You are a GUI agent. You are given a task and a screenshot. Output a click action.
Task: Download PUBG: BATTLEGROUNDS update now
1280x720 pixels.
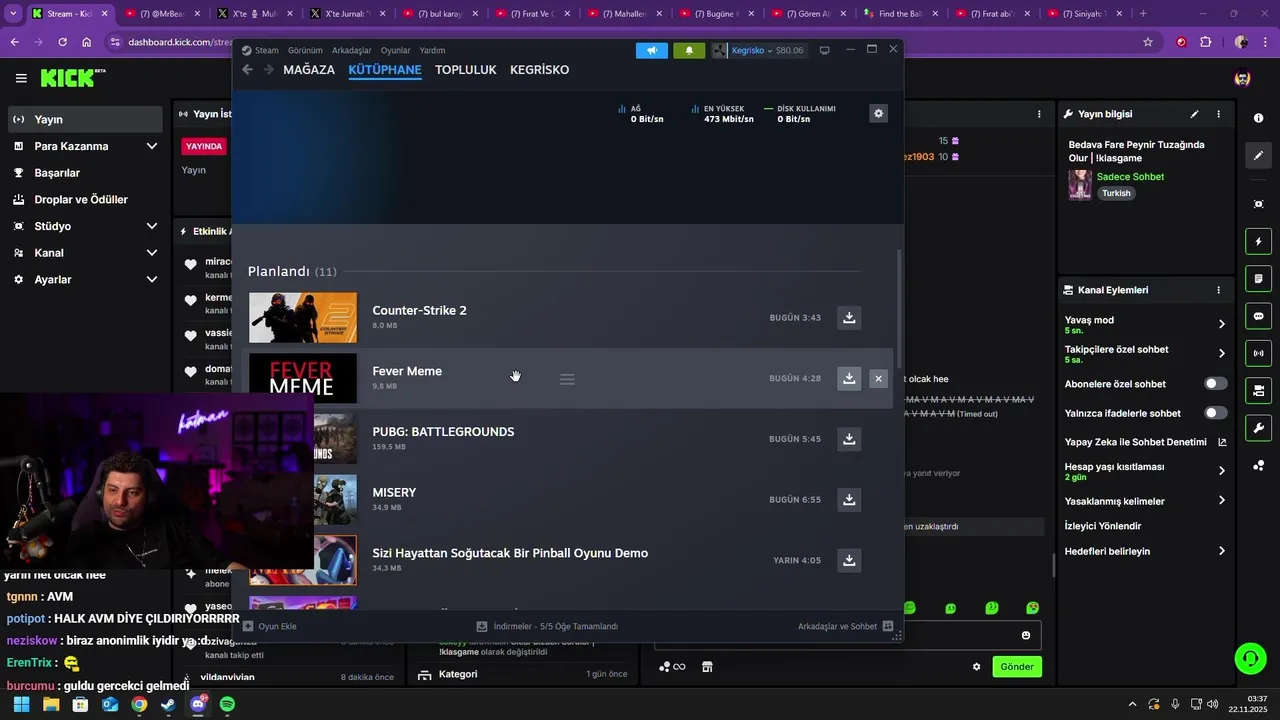[849, 439]
